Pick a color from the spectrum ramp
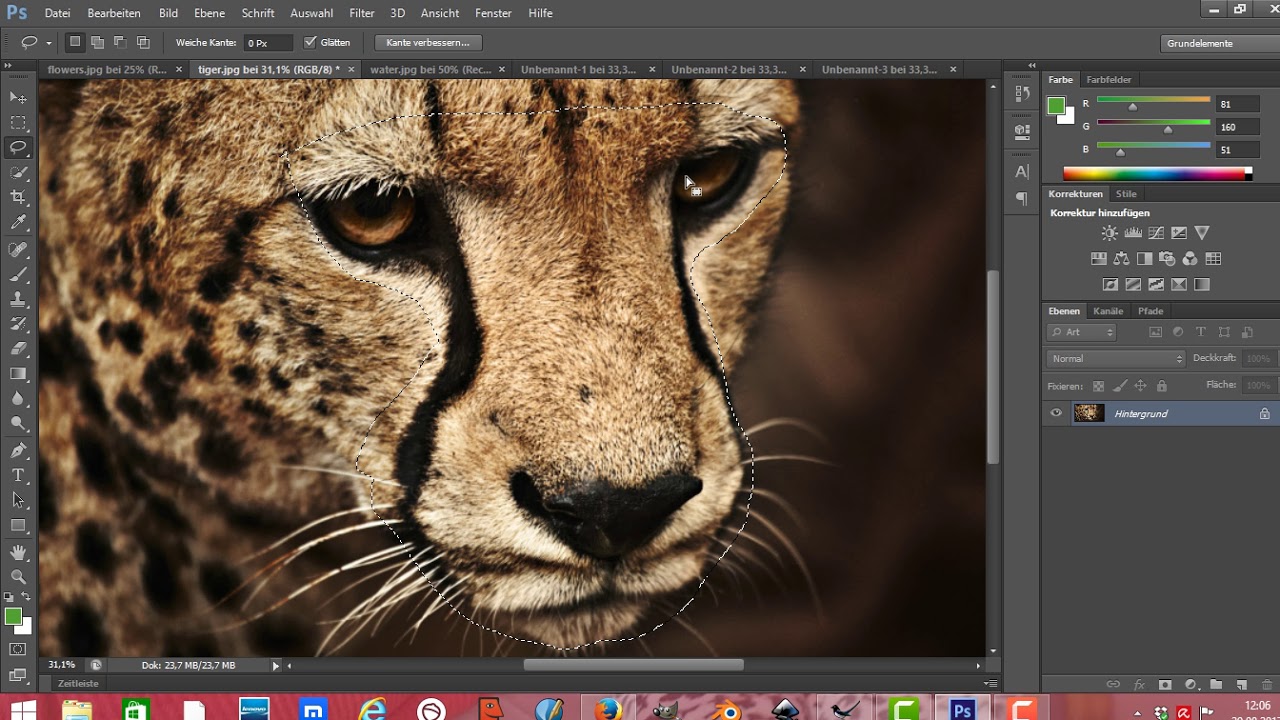Screen dimensions: 1280x720 pyautogui.click(x=1157, y=174)
